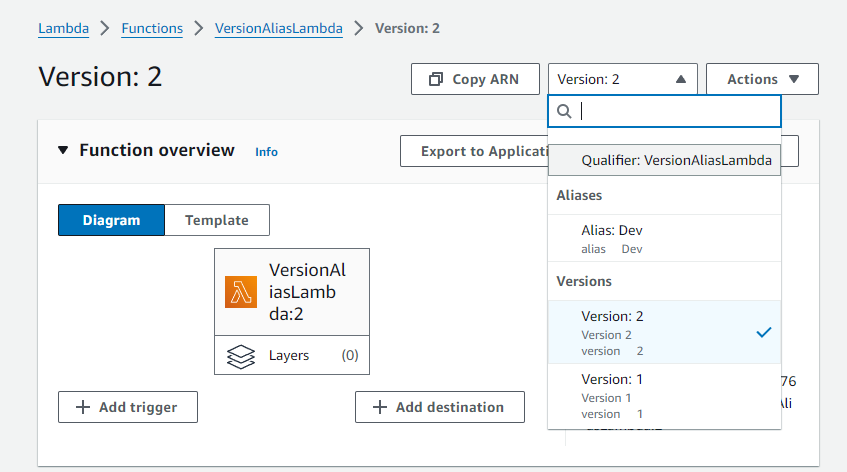This screenshot has height=472, width=847.
Task: Click the plus icon on Add destination
Action: (379, 407)
